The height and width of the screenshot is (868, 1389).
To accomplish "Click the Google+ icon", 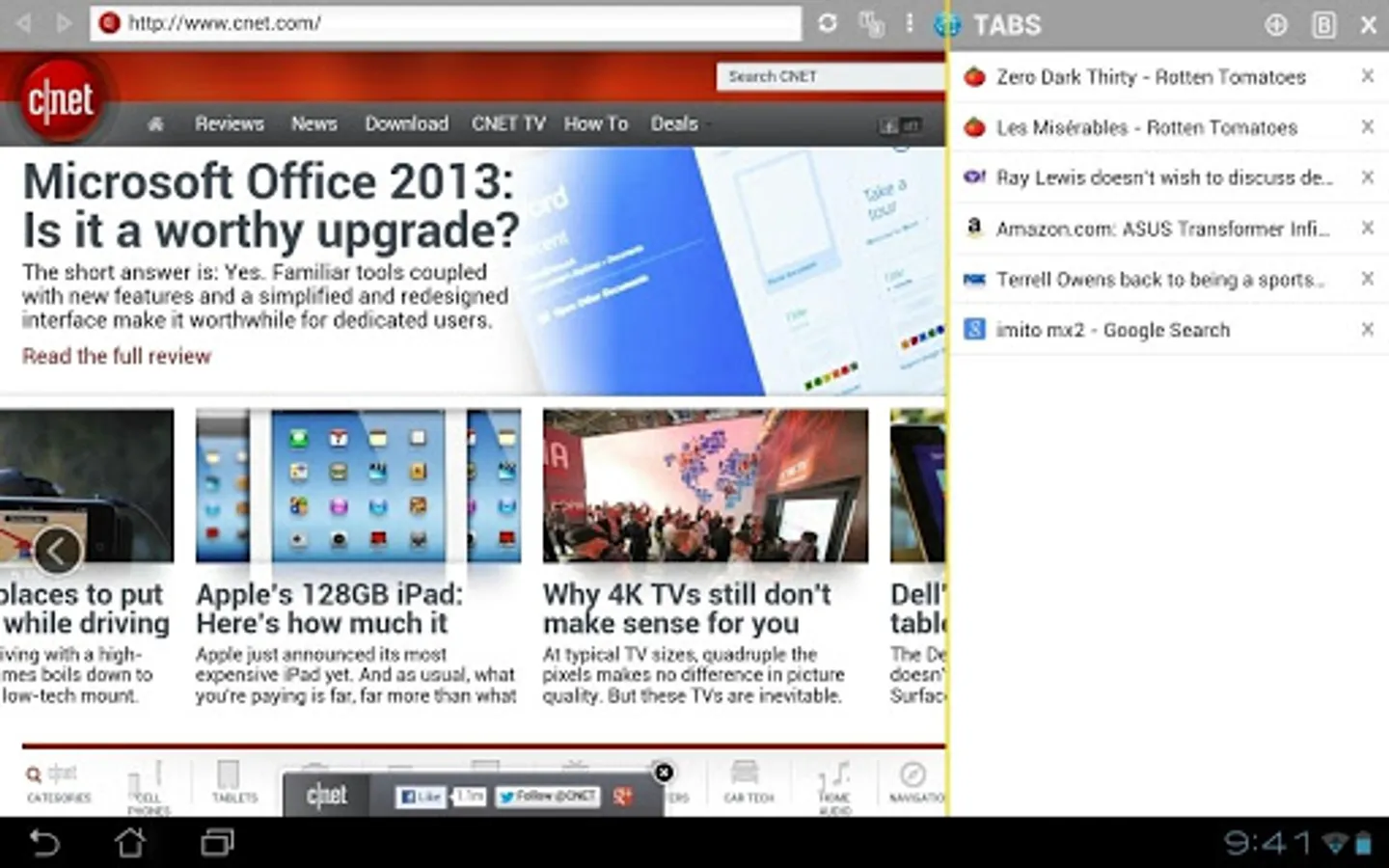I will (623, 797).
